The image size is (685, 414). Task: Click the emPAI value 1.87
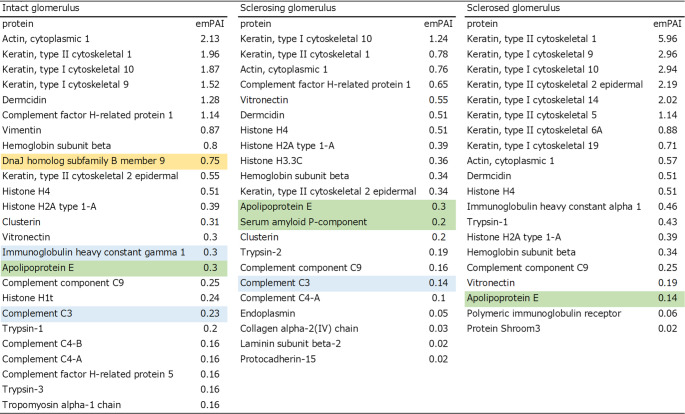tap(210, 69)
